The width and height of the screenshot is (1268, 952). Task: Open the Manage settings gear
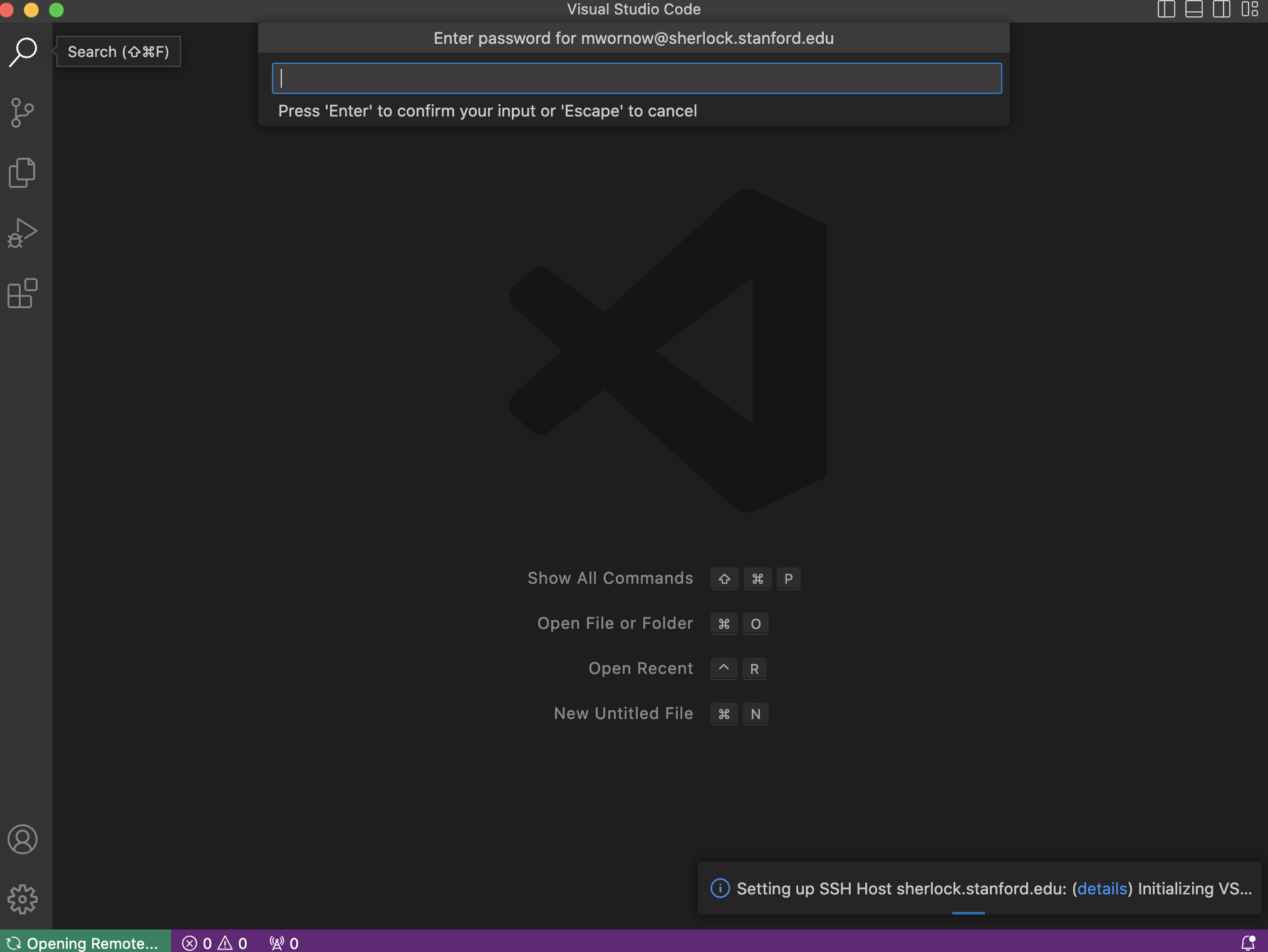23,899
